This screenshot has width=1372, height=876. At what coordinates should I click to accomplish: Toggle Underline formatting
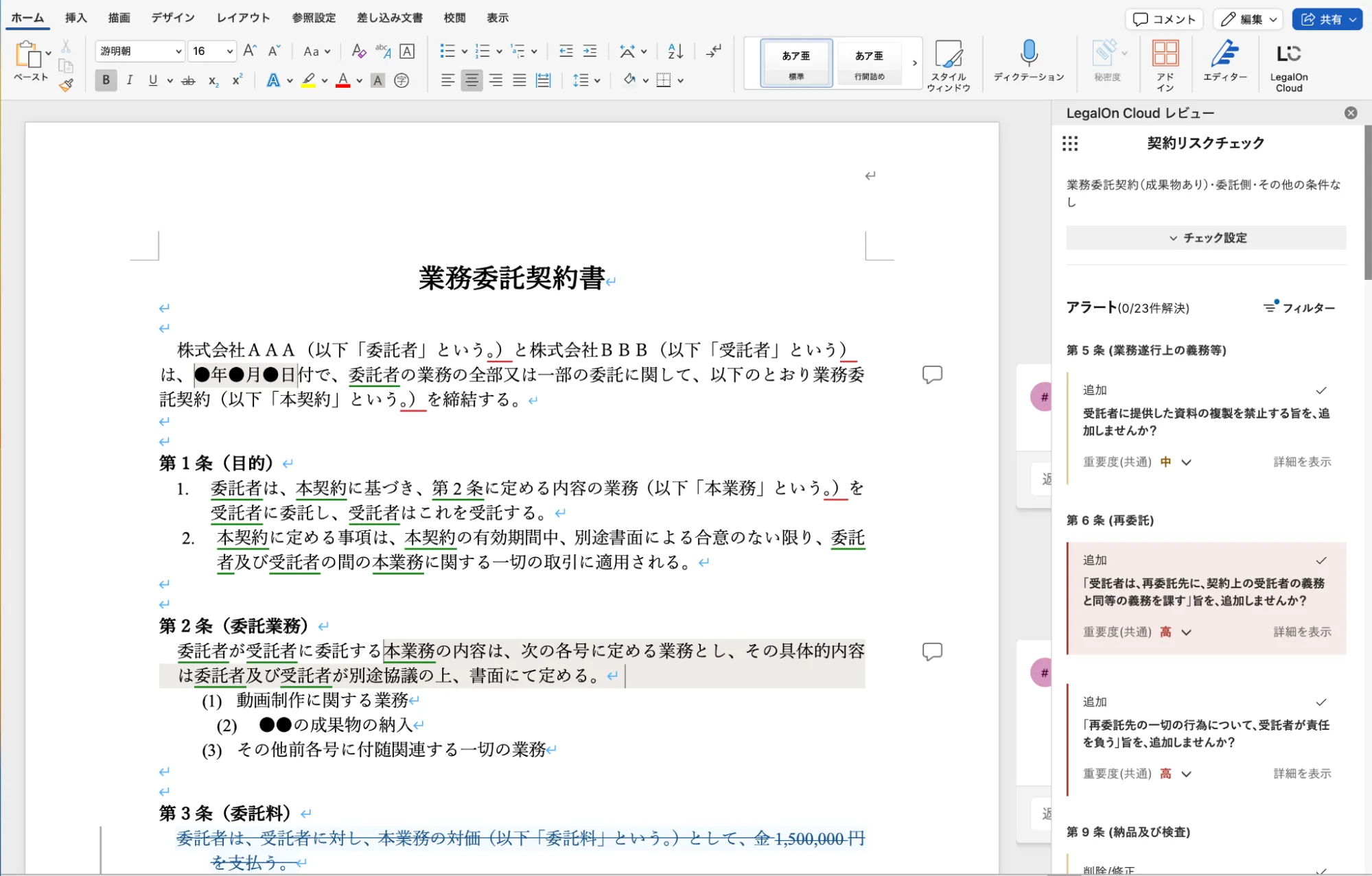(x=152, y=80)
